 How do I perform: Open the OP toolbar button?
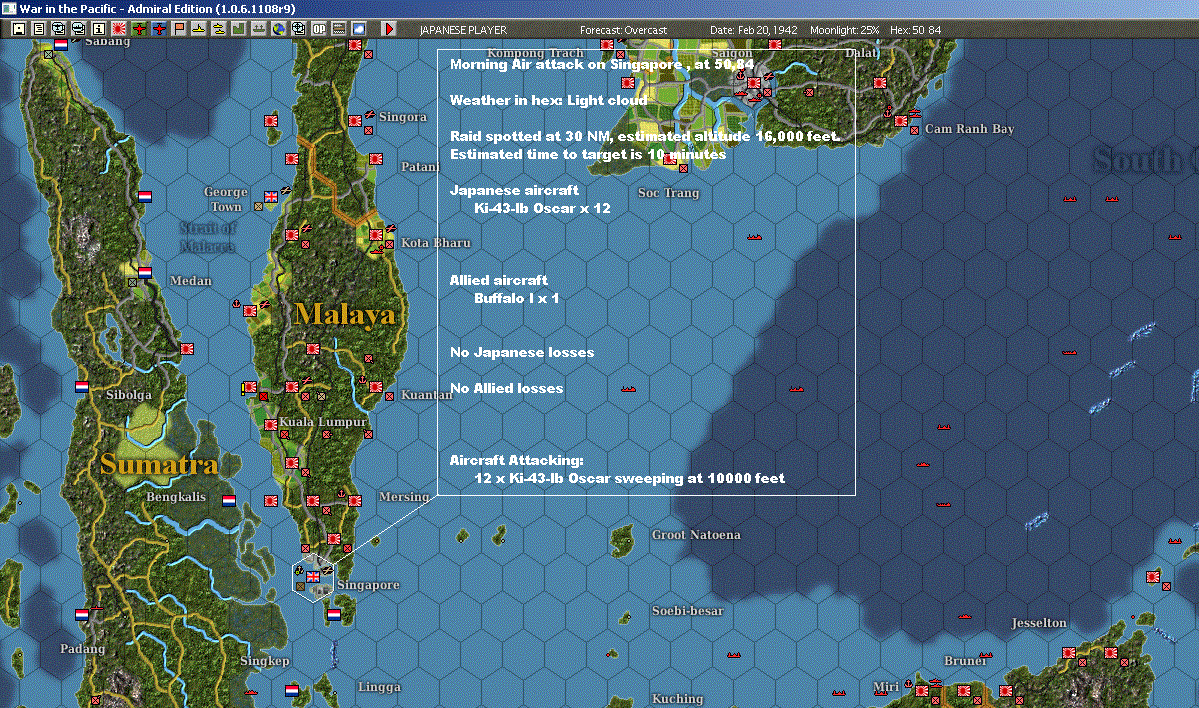coord(318,29)
